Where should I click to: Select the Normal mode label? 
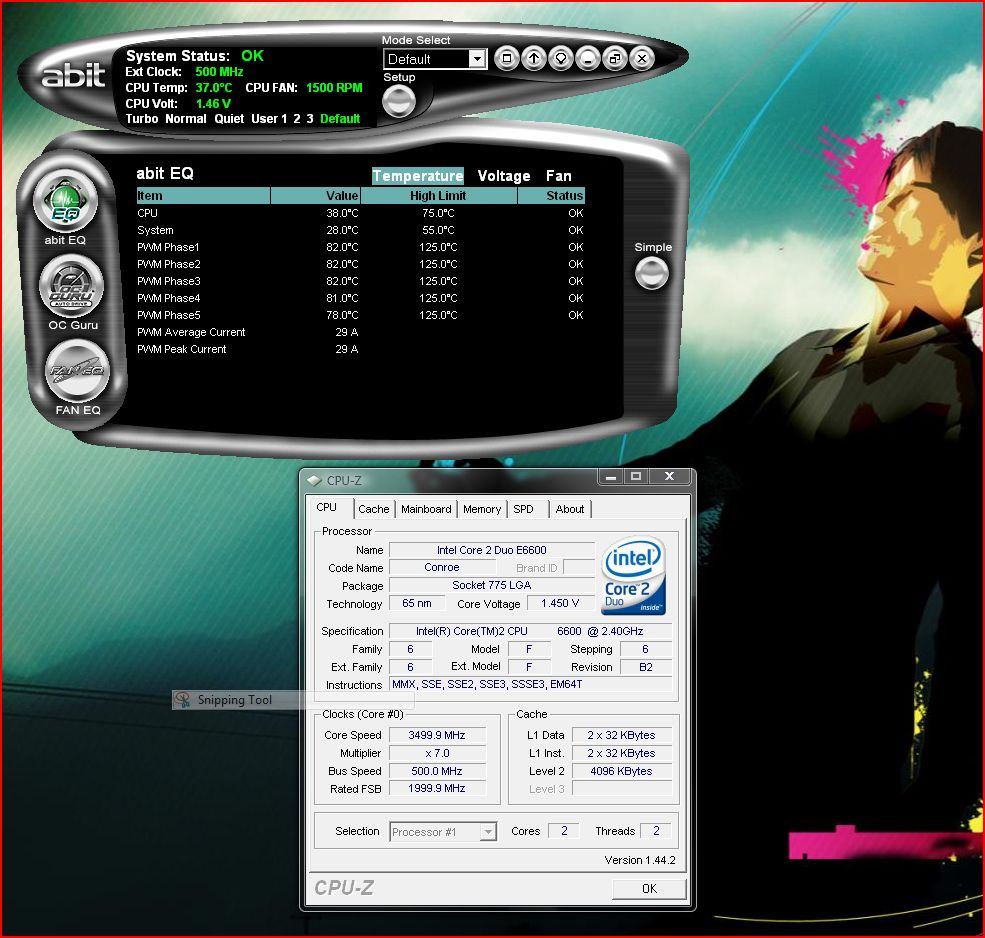[185, 119]
